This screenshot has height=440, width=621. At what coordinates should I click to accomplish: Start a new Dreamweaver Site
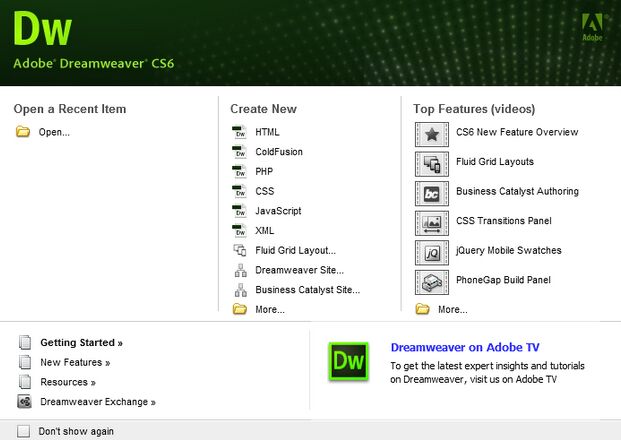click(x=299, y=270)
